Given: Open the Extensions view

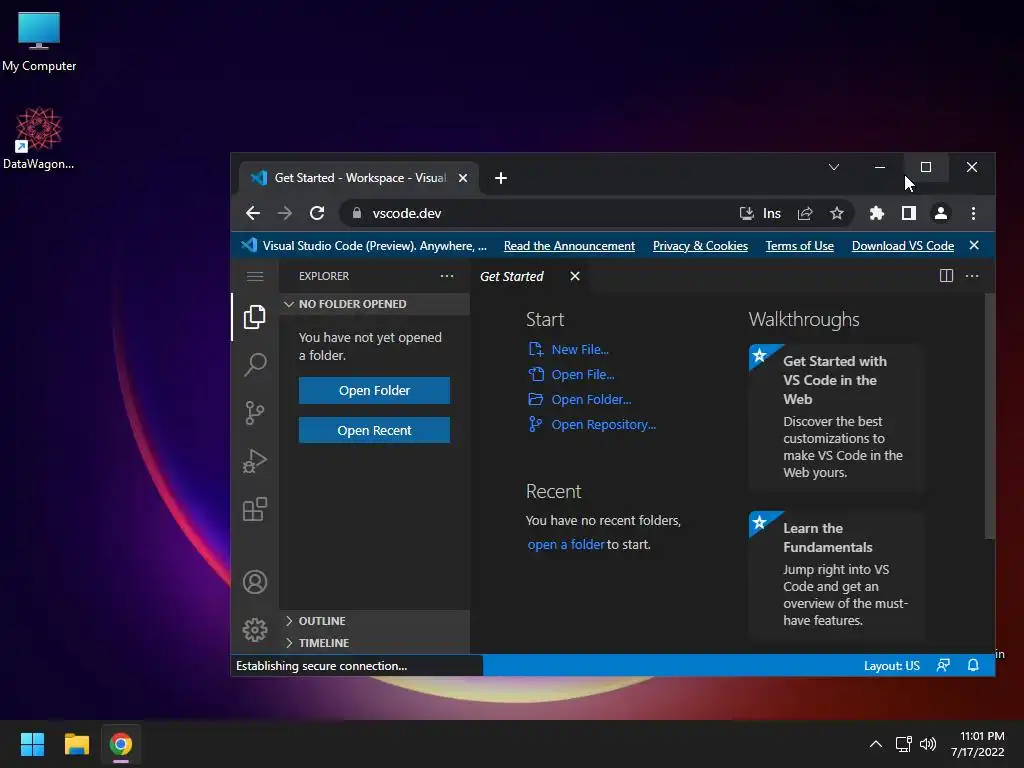Looking at the screenshot, I should click(255, 509).
